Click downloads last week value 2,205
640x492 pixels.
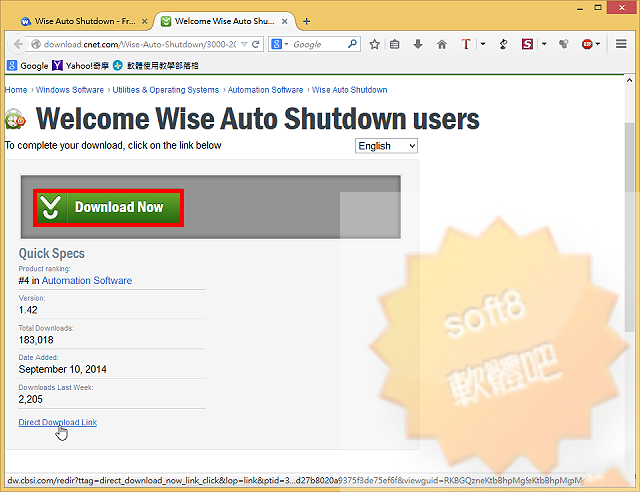coord(30,399)
